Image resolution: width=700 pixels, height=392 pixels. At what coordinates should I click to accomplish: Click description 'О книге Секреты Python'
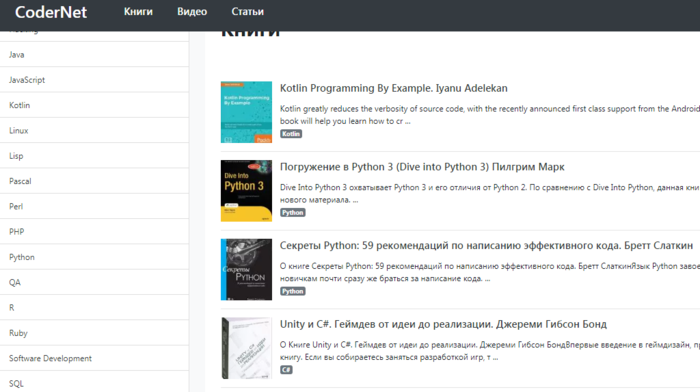tap(490, 272)
